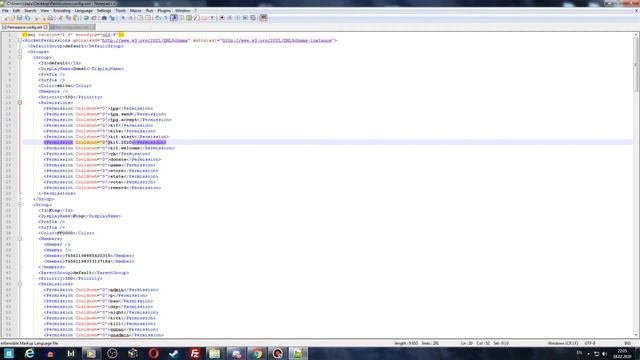Viewport: 640px width, 360px height.
Task: Click the kit.welcome permission line
Action: tap(109, 148)
